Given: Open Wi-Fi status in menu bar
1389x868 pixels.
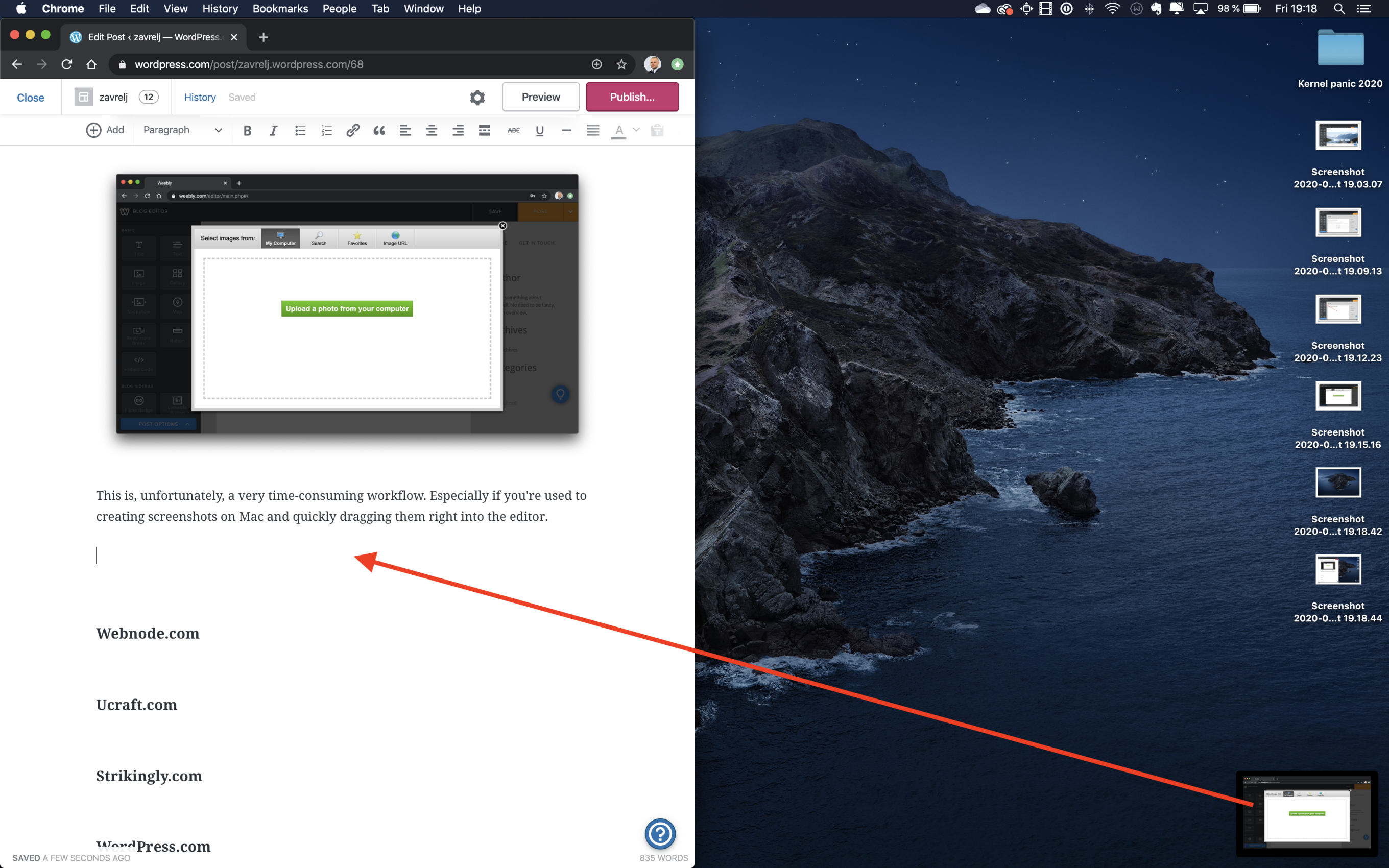Looking at the screenshot, I should (1112, 9).
